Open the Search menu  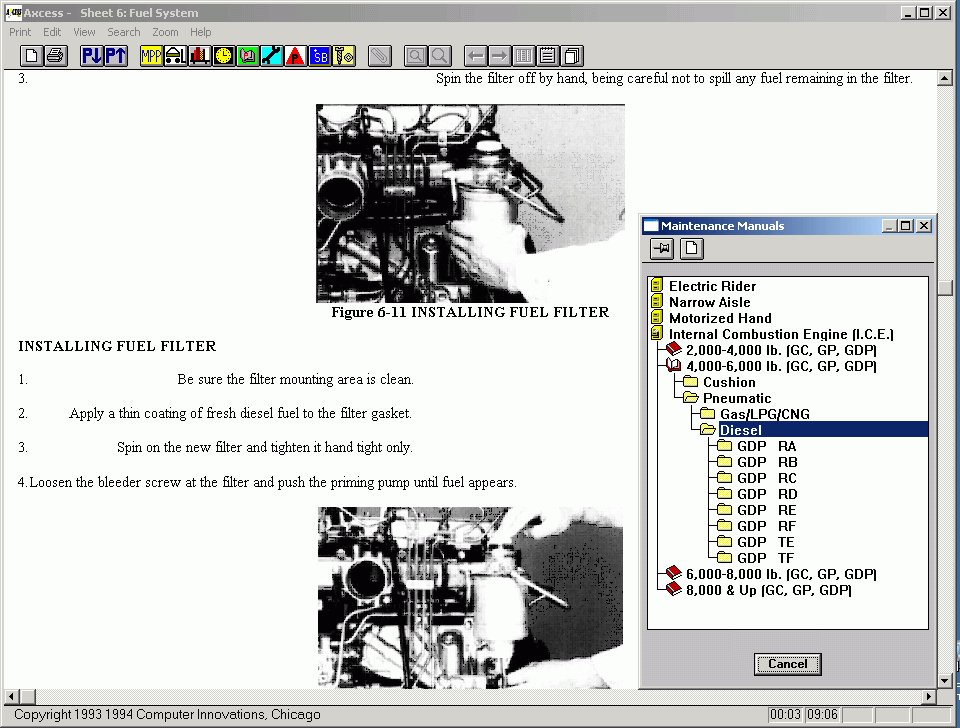point(124,32)
